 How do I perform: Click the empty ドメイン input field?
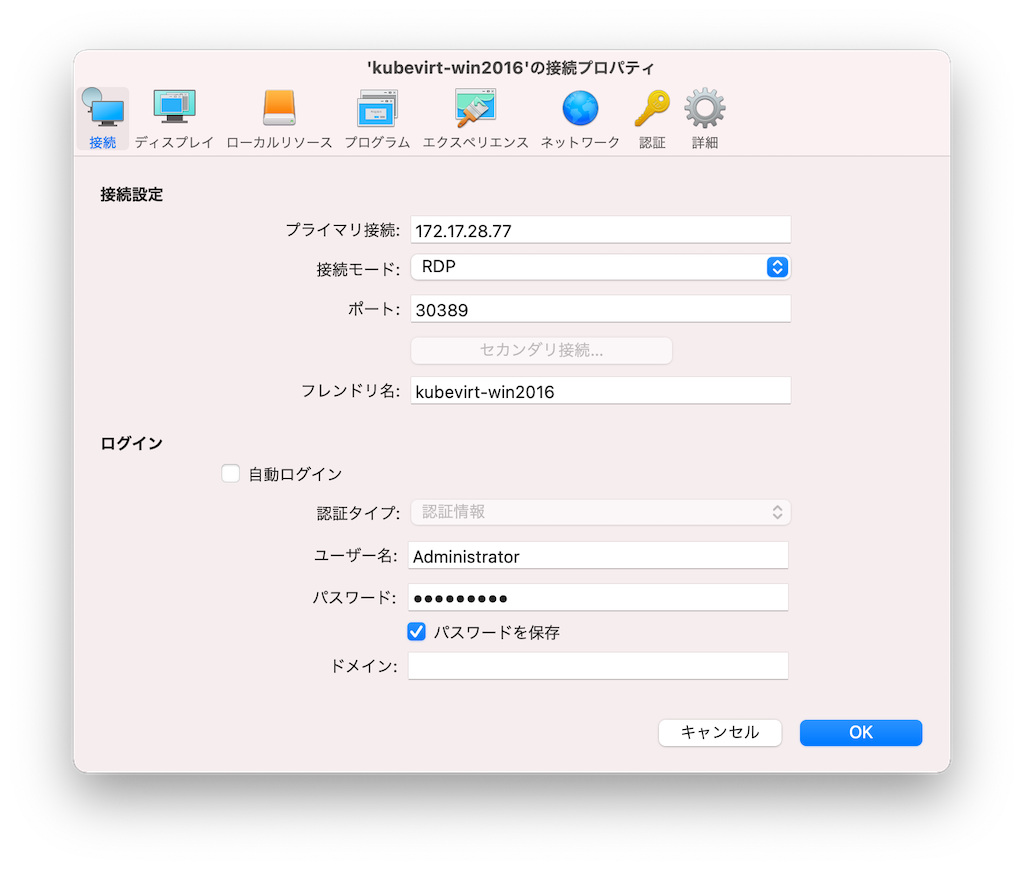click(597, 665)
